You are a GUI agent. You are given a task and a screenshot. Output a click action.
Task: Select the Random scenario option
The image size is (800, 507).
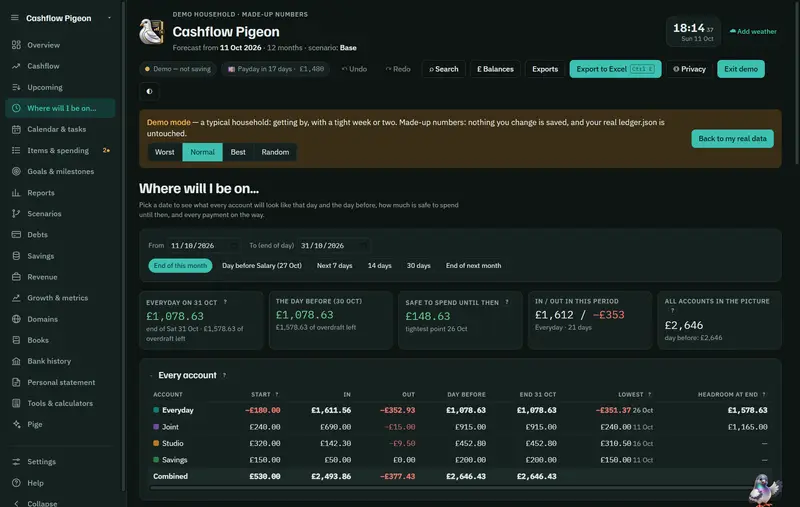pyautogui.click(x=275, y=152)
